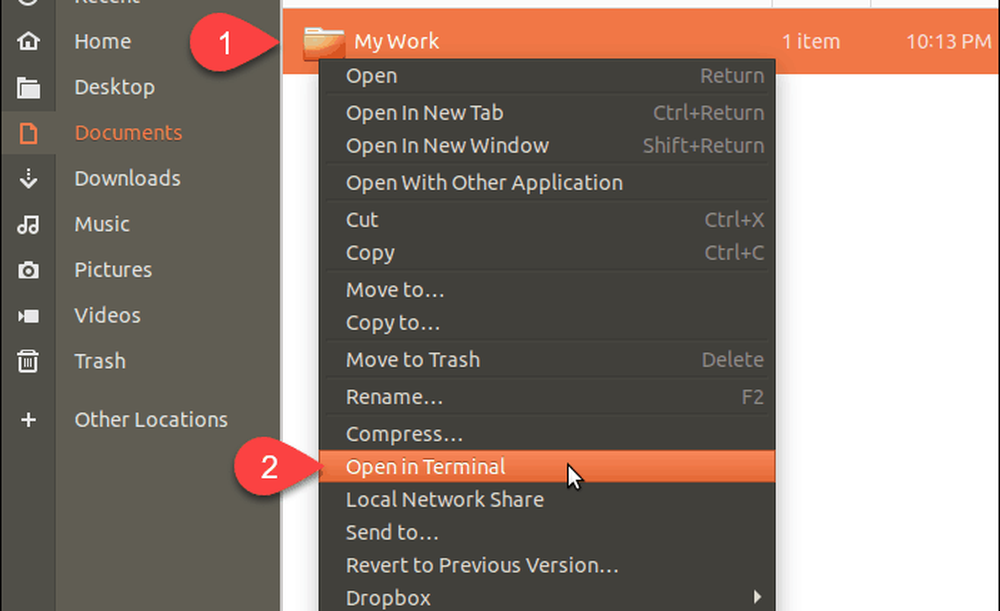
Task: Open the Trash bin icon
Action: pyautogui.click(x=29, y=361)
